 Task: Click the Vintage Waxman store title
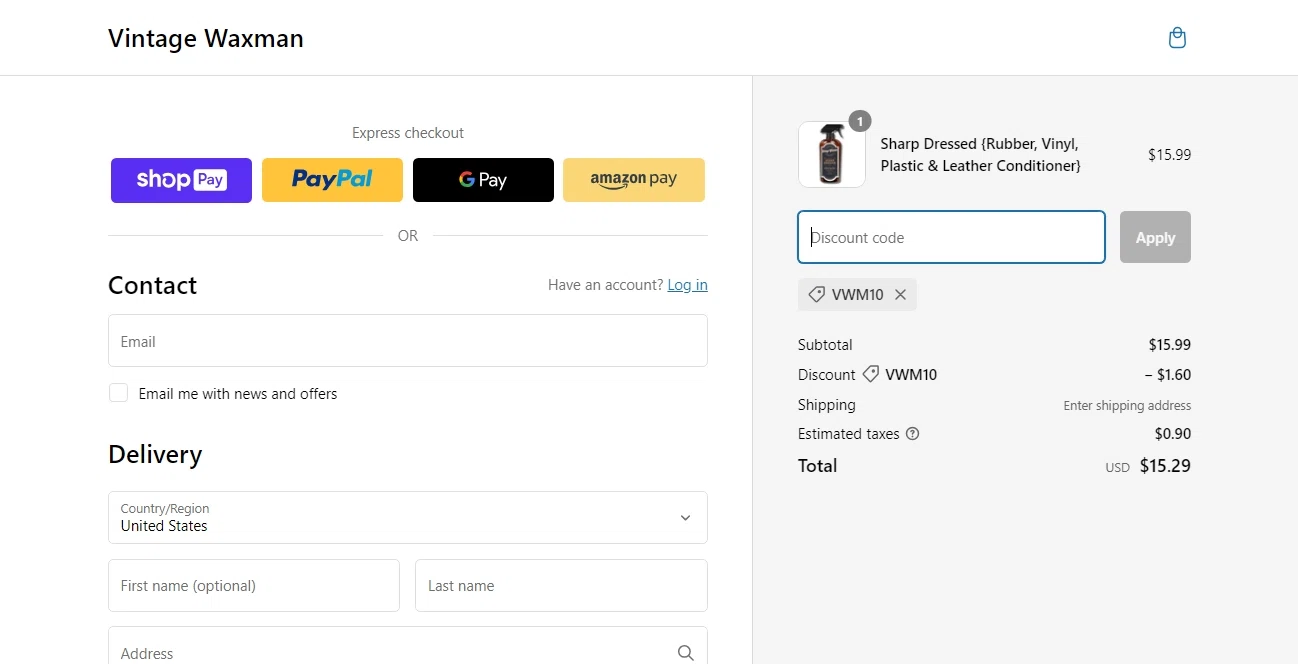tap(206, 38)
